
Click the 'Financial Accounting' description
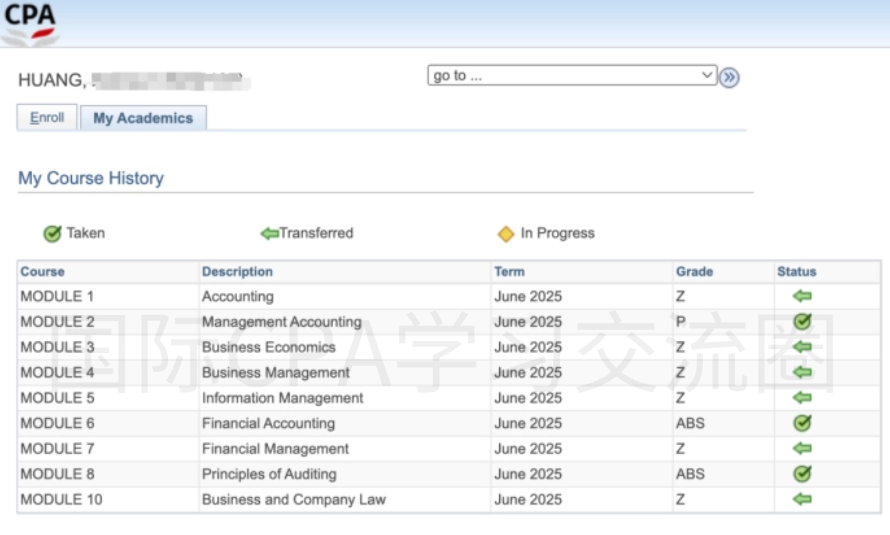pyautogui.click(x=268, y=423)
